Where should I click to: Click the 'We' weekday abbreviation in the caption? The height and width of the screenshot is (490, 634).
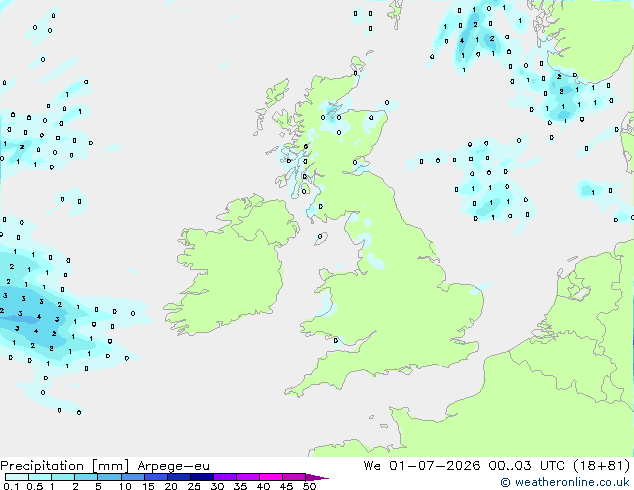click(372, 465)
